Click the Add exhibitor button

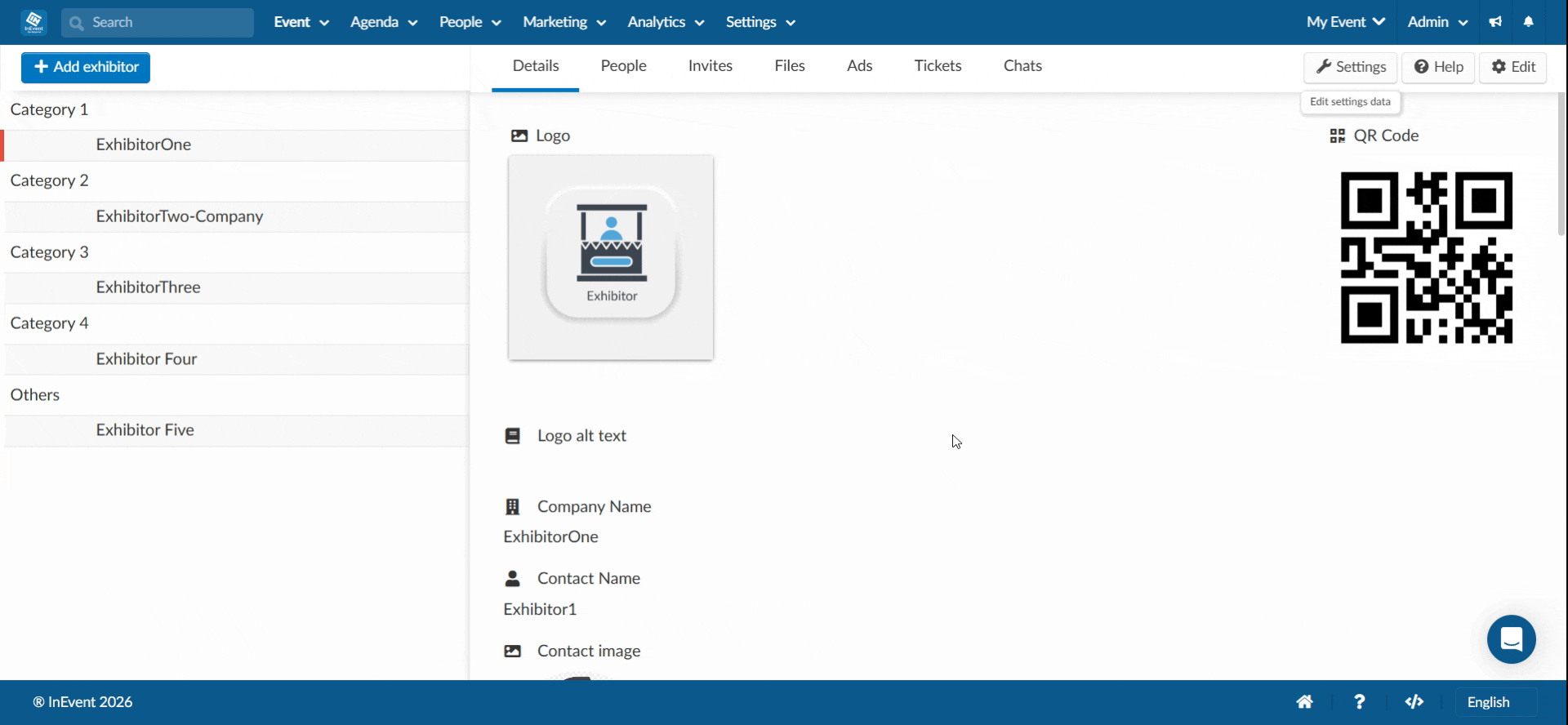pyautogui.click(x=86, y=67)
